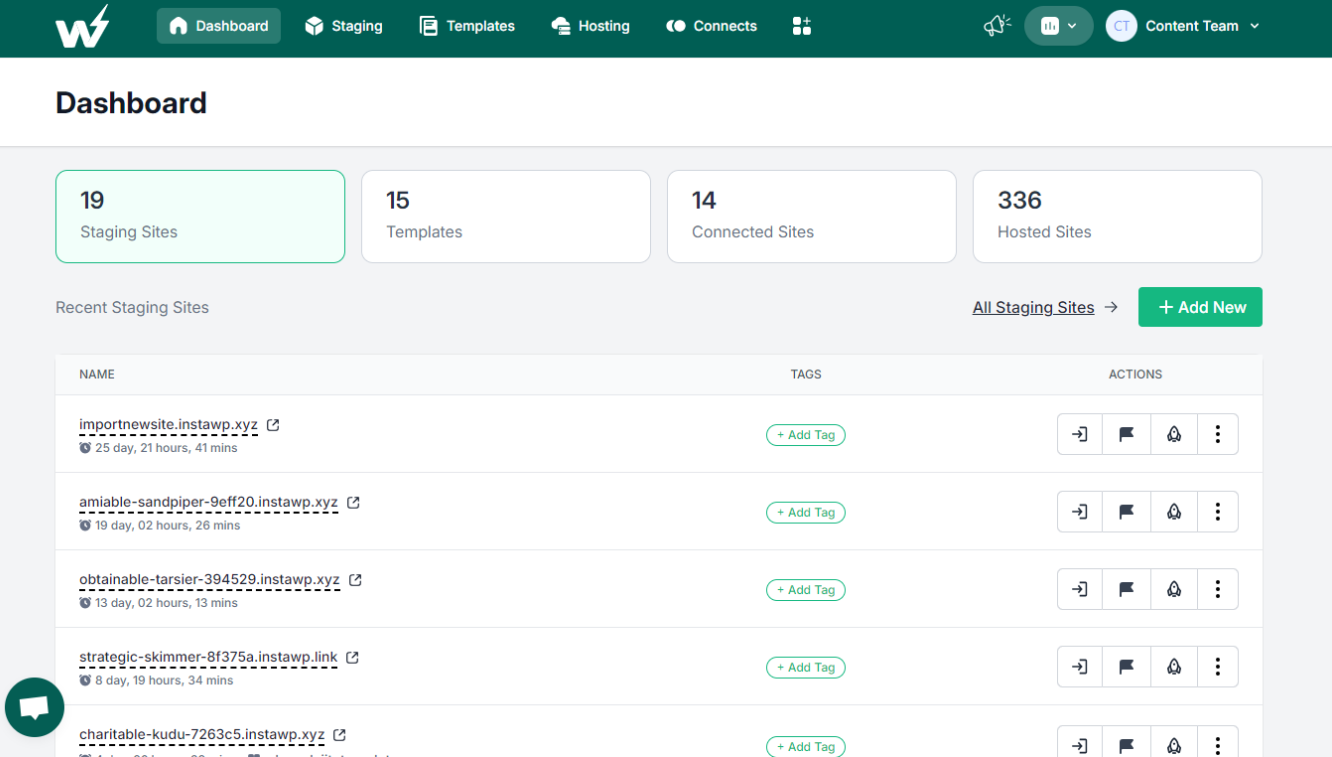Click '8 day, 19 hours, 34 mins' text
Image resolution: width=1332 pixels, height=757 pixels.
164,680
